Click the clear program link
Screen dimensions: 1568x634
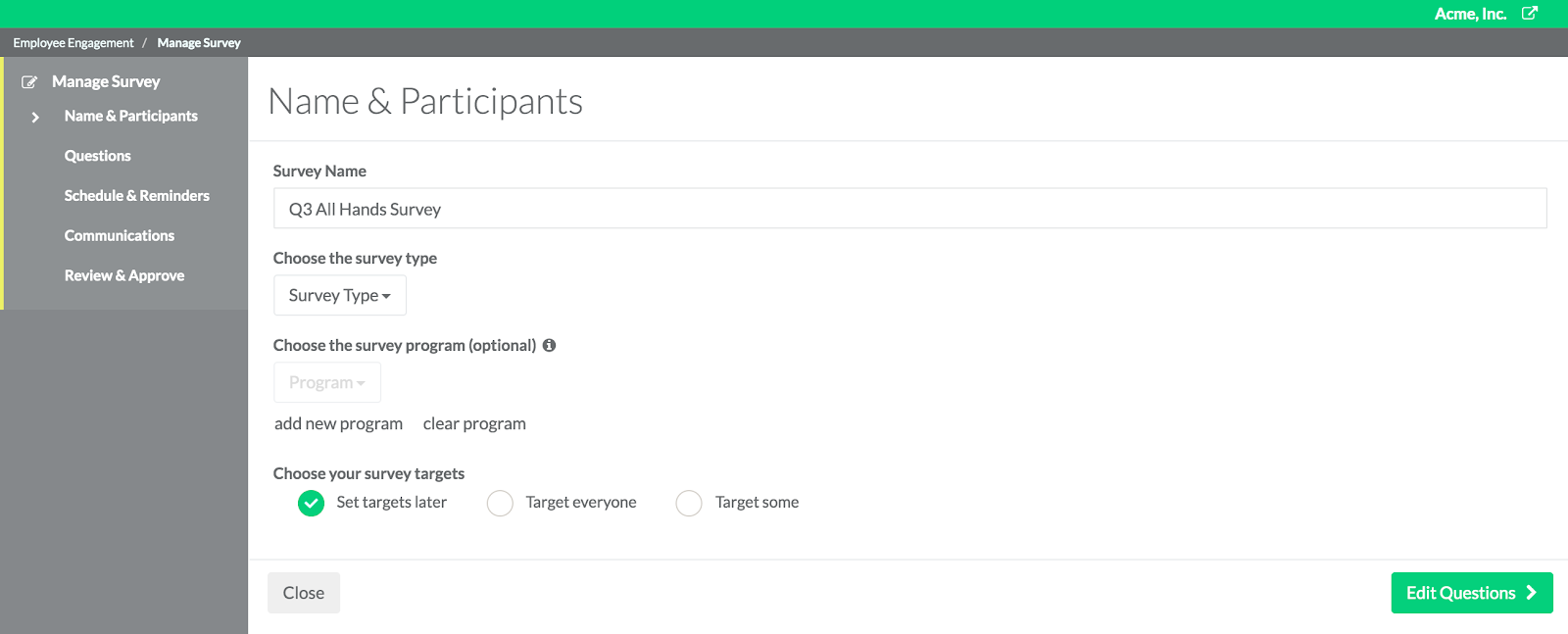coord(474,423)
